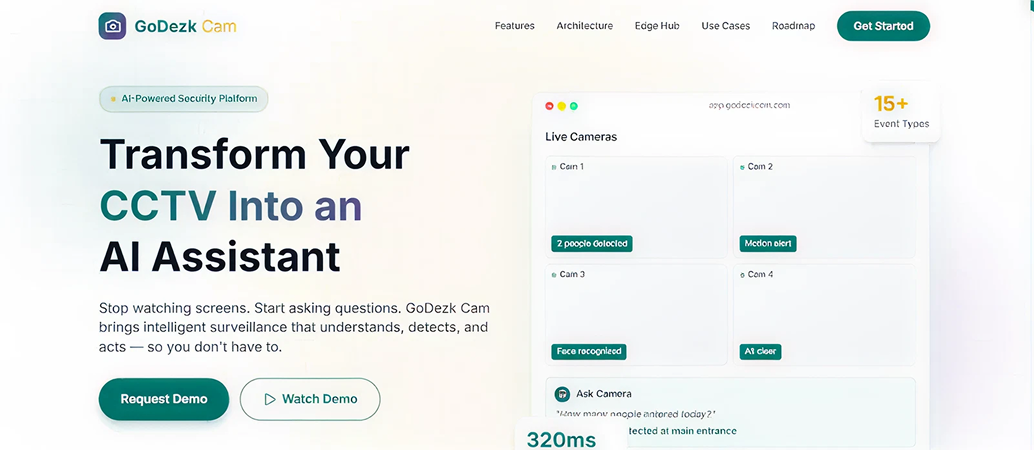The height and width of the screenshot is (450, 1034).
Task: Click the Ask Camera chat icon
Action: pos(562,394)
